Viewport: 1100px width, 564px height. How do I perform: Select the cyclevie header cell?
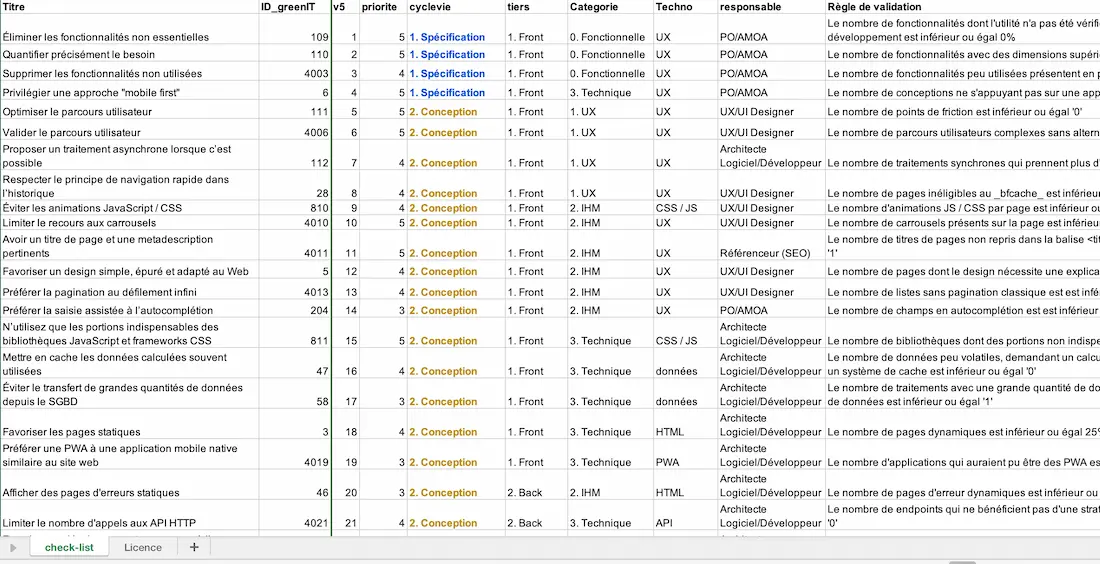pos(456,6)
